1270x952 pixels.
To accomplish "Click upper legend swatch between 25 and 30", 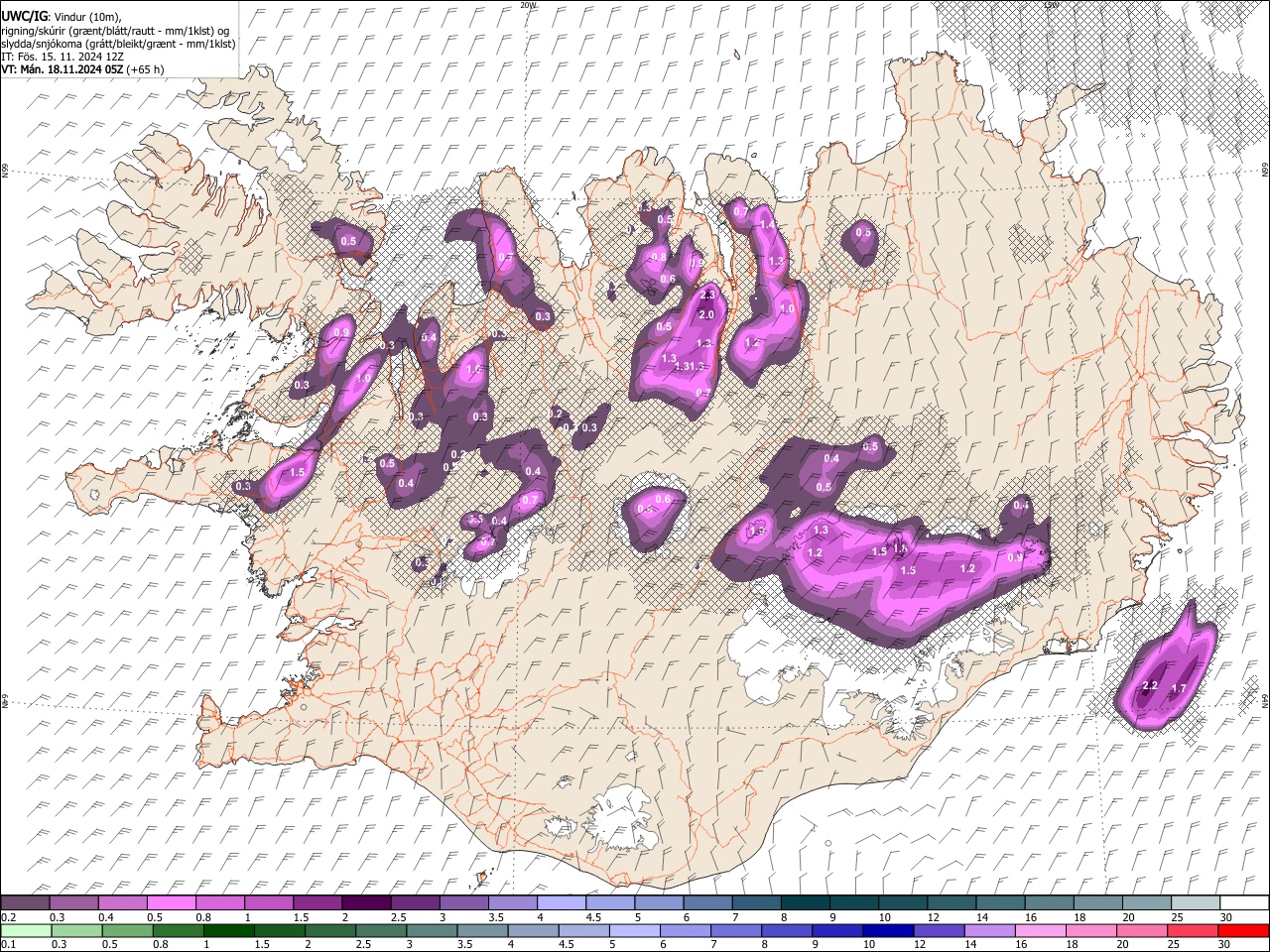I will click(1197, 903).
